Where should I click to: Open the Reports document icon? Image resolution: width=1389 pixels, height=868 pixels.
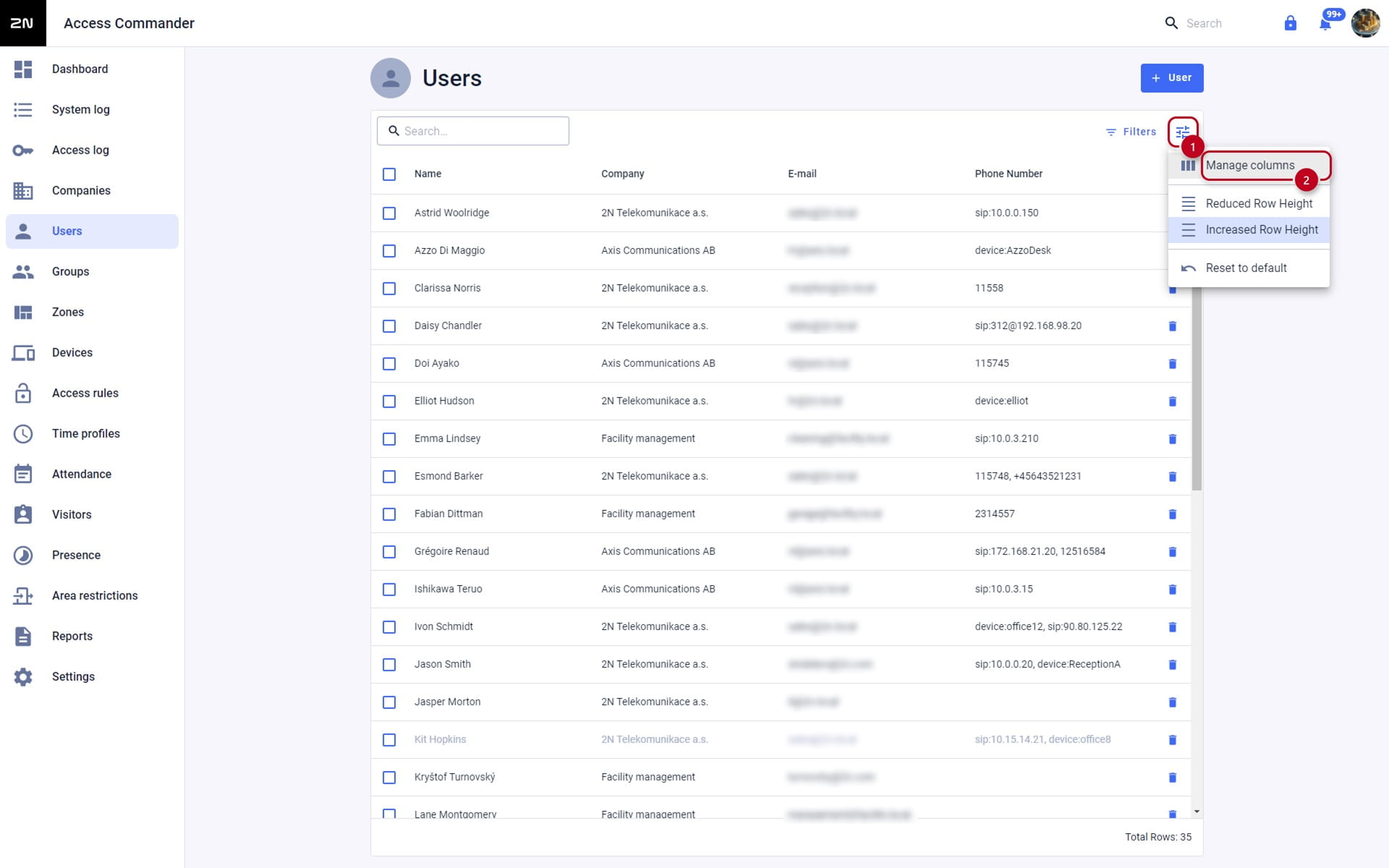[23, 637]
